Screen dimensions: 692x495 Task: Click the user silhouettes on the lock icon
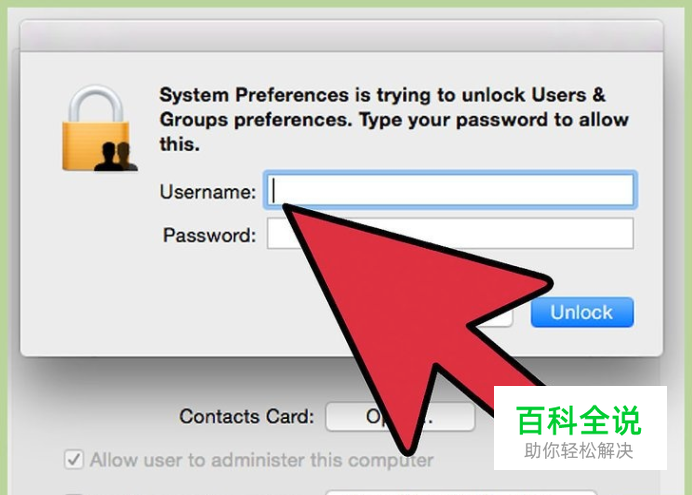116,157
